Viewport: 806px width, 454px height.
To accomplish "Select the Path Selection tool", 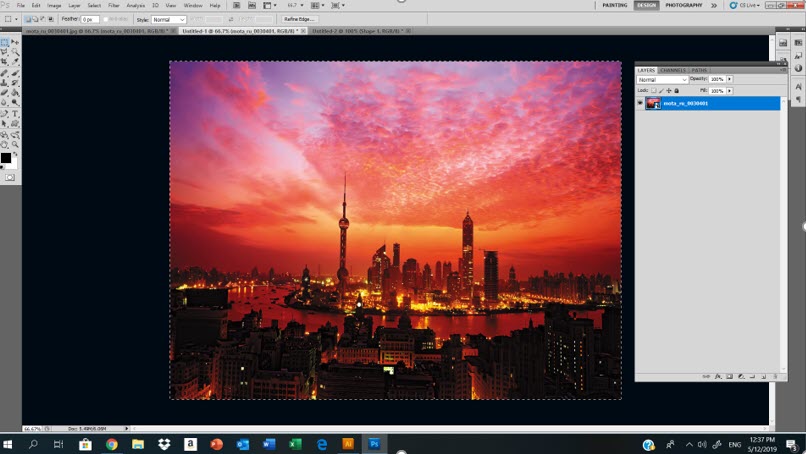I will pos(5,123).
